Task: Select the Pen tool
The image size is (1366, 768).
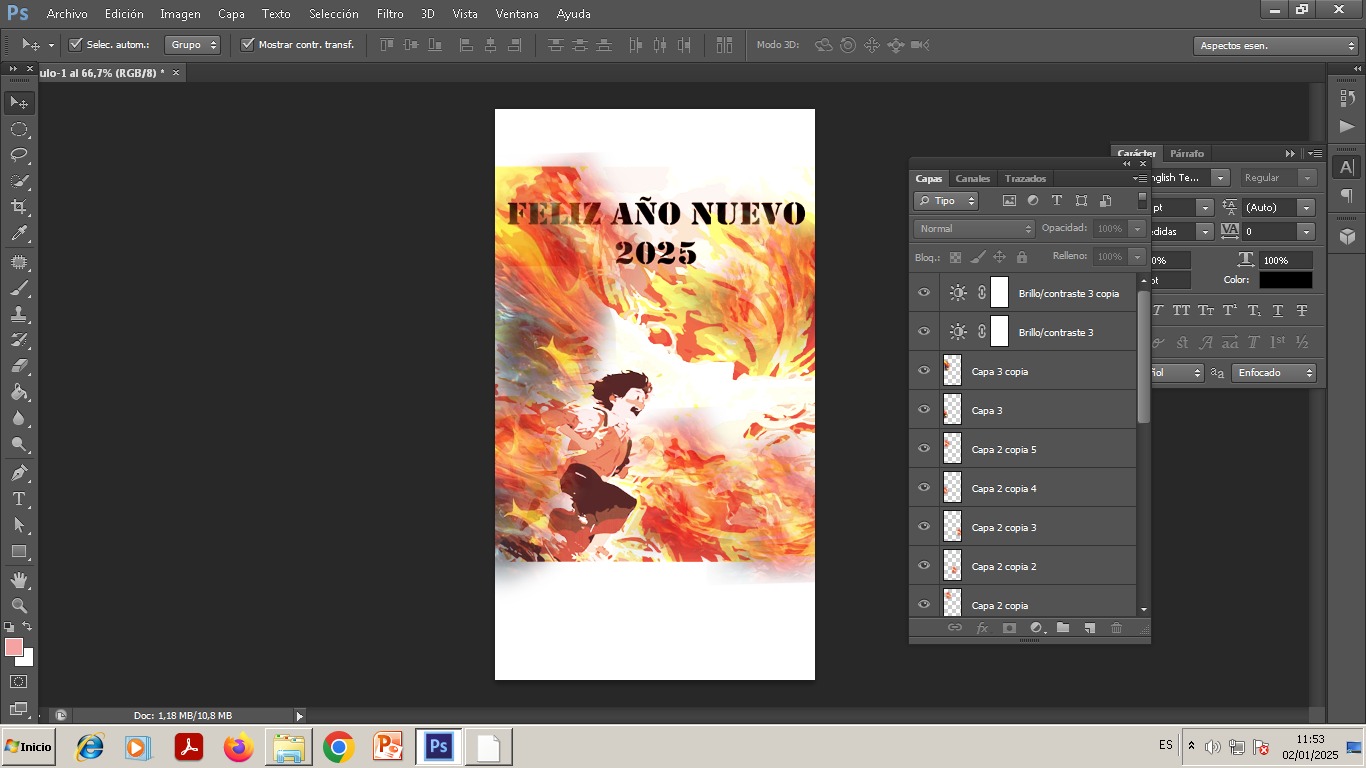Action: click(19, 472)
